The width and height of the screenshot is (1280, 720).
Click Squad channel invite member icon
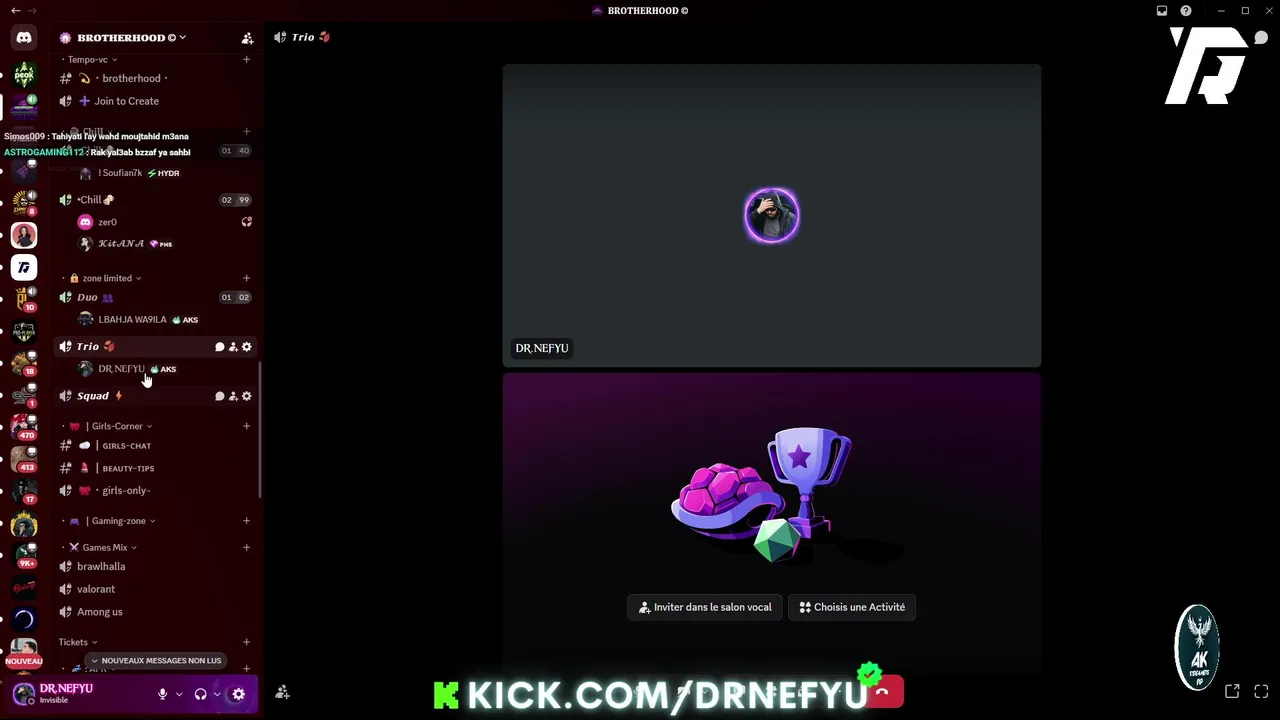tap(233, 396)
